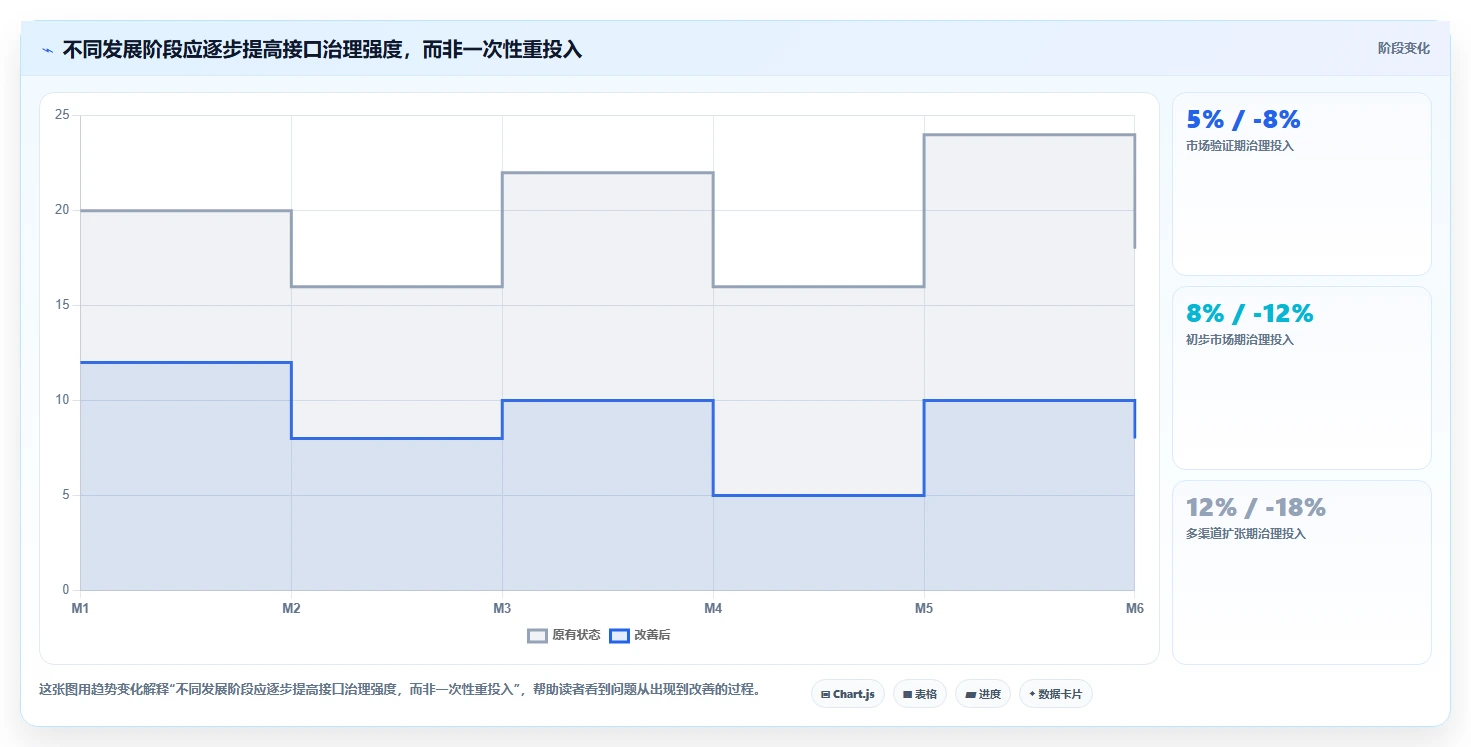Screen dimensions: 1471x747
Task: Click the lightning icon beside the title
Action: tap(47, 50)
